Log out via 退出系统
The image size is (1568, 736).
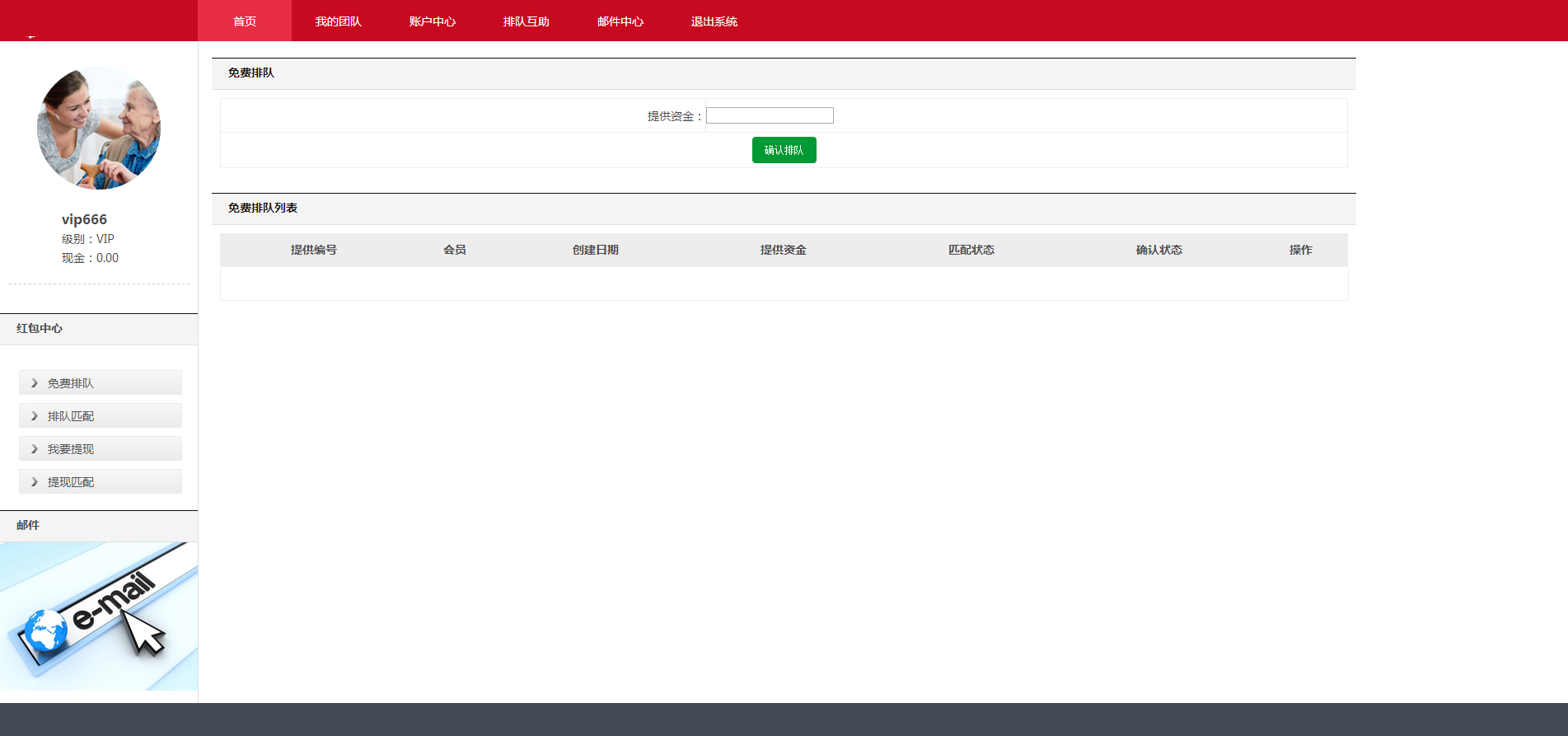coord(714,21)
